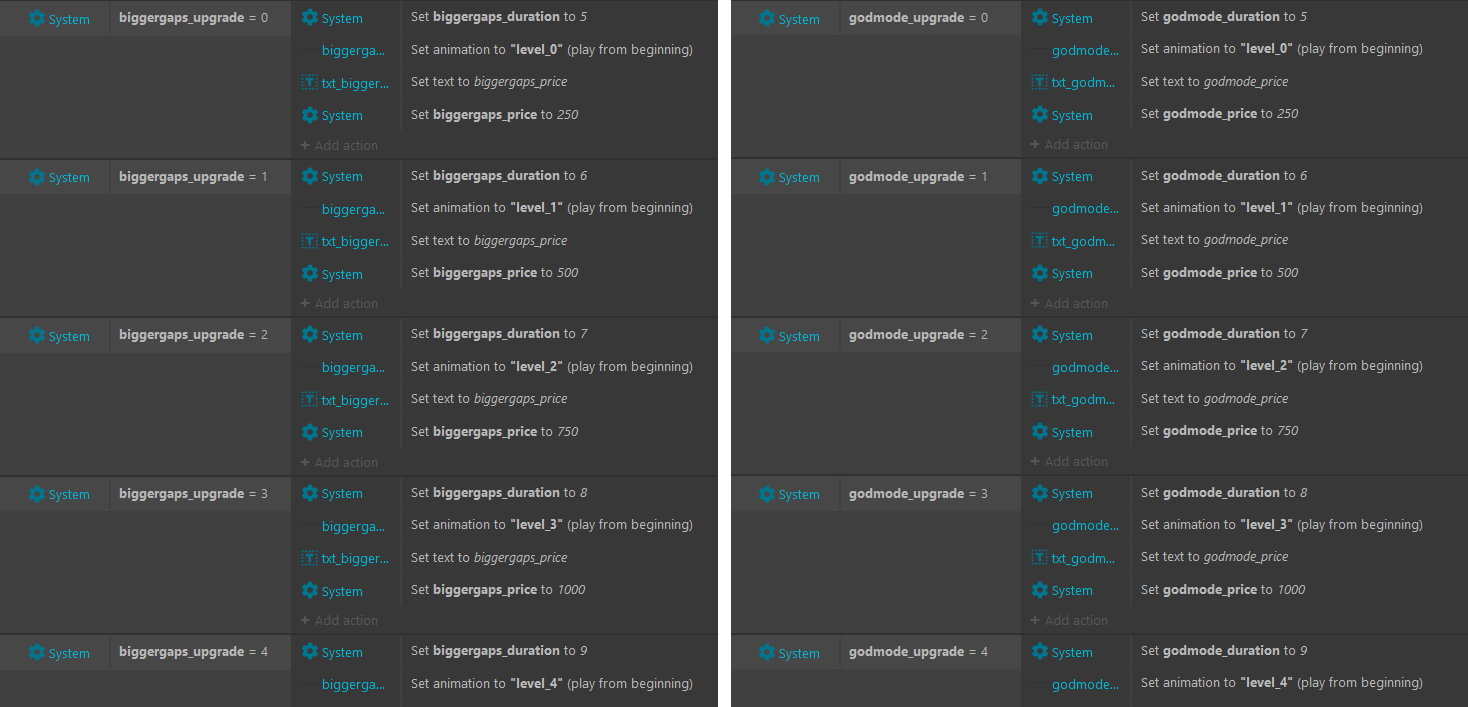Screen dimensions: 1468x707
Task: Click the System gear icon beside godmode_upgrade = 3
Action: click(767, 494)
